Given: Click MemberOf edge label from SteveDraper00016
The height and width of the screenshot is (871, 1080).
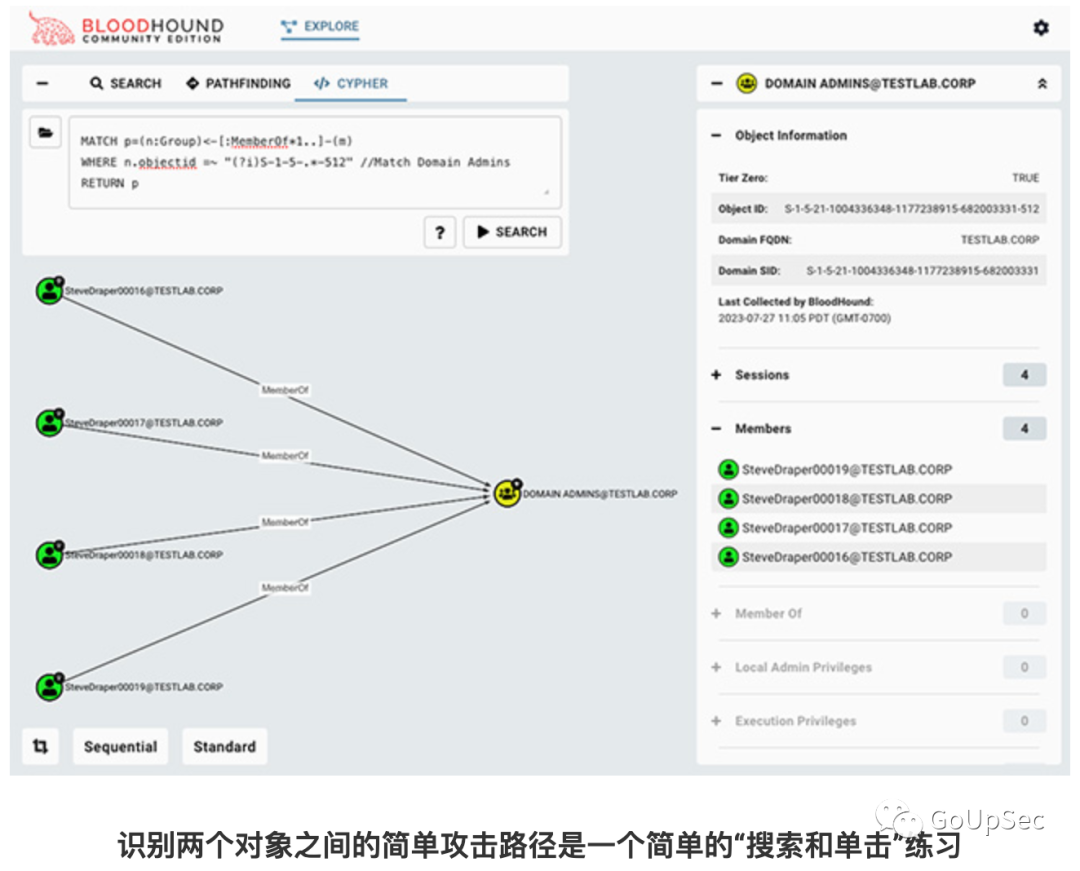Looking at the screenshot, I should (x=285, y=390).
